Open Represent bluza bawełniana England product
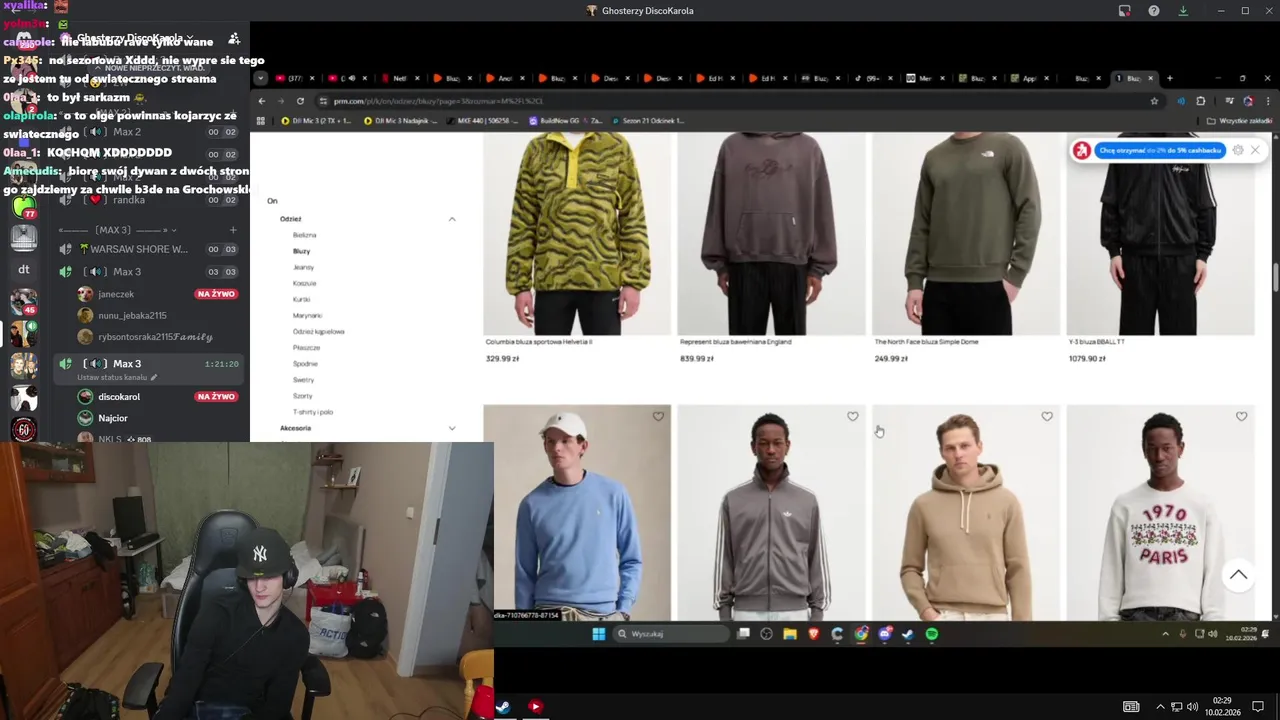This screenshot has height=720, width=1280. (x=735, y=342)
